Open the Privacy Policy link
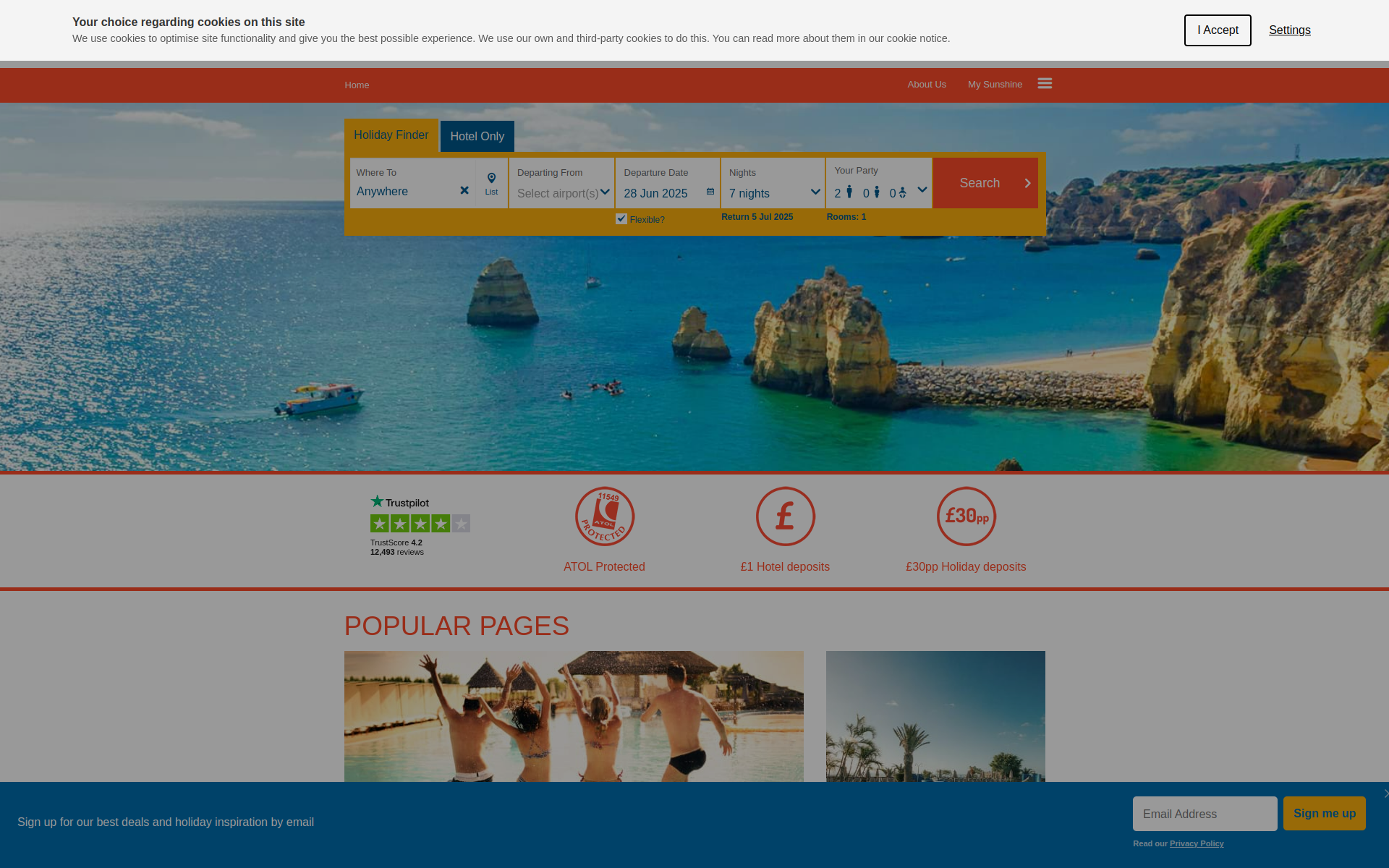Screen dimensions: 1389x868 coord(1197,843)
